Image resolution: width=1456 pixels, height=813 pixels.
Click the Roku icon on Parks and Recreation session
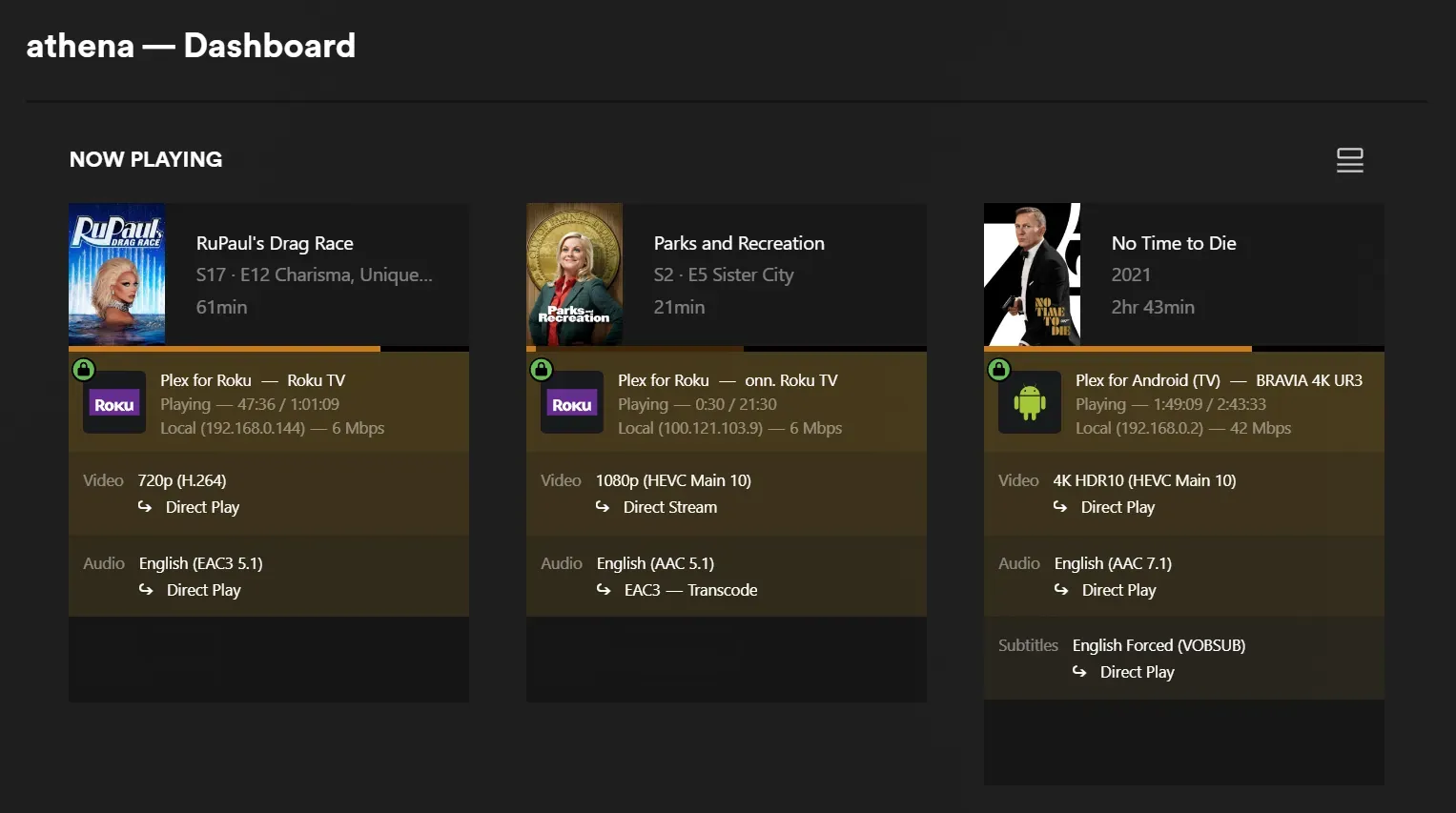tap(571, 403)
